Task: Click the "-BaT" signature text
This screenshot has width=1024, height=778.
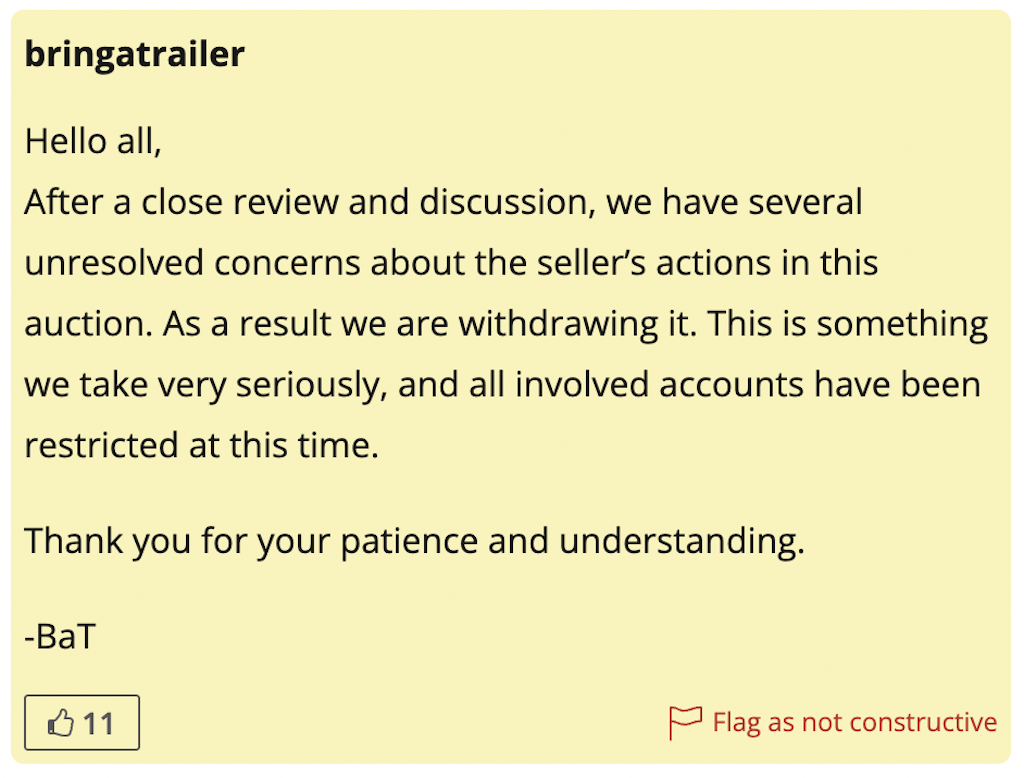Action: [x=59, y=636]
